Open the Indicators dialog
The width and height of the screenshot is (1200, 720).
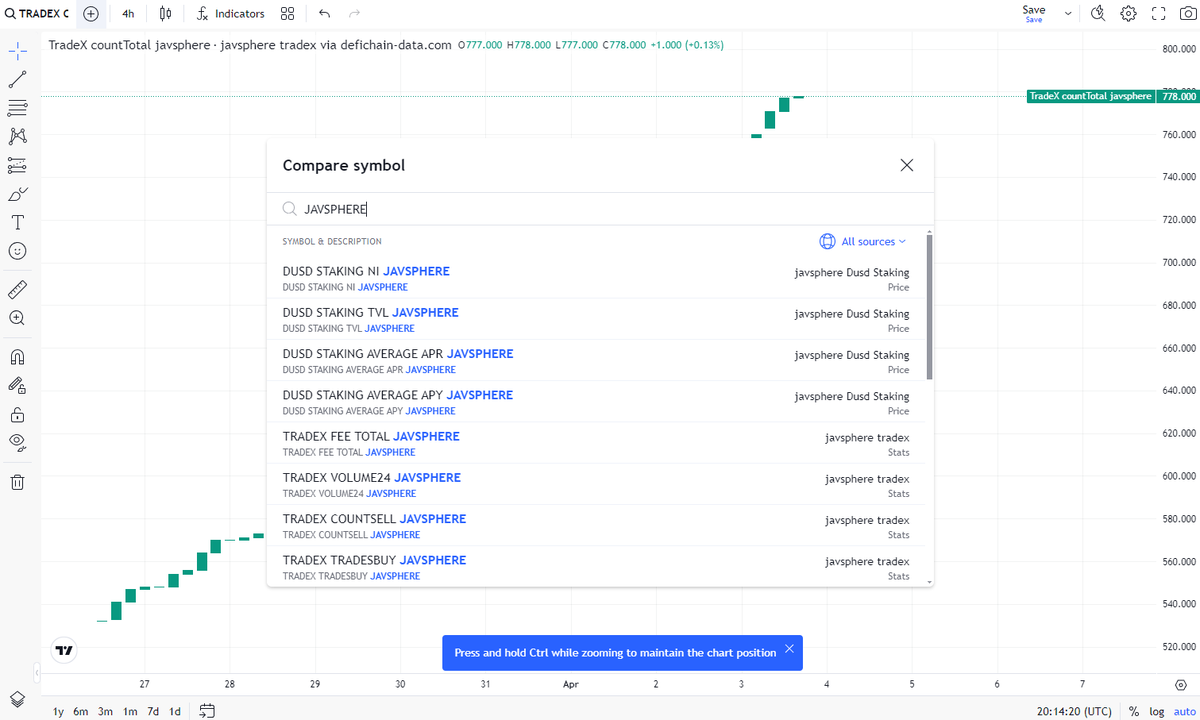tap(231, 14)
